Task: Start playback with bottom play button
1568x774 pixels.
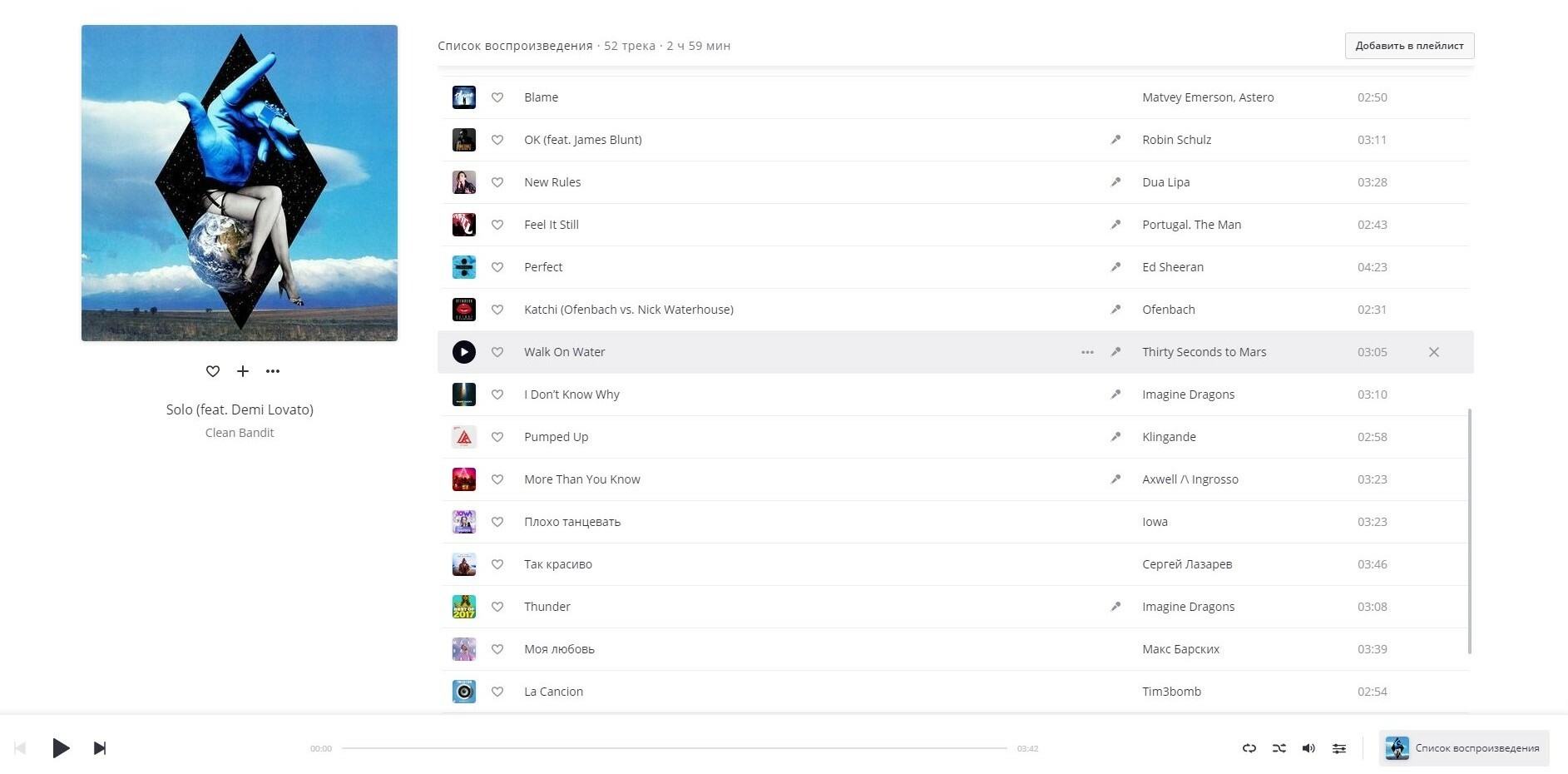Action: tap(61, 748)
